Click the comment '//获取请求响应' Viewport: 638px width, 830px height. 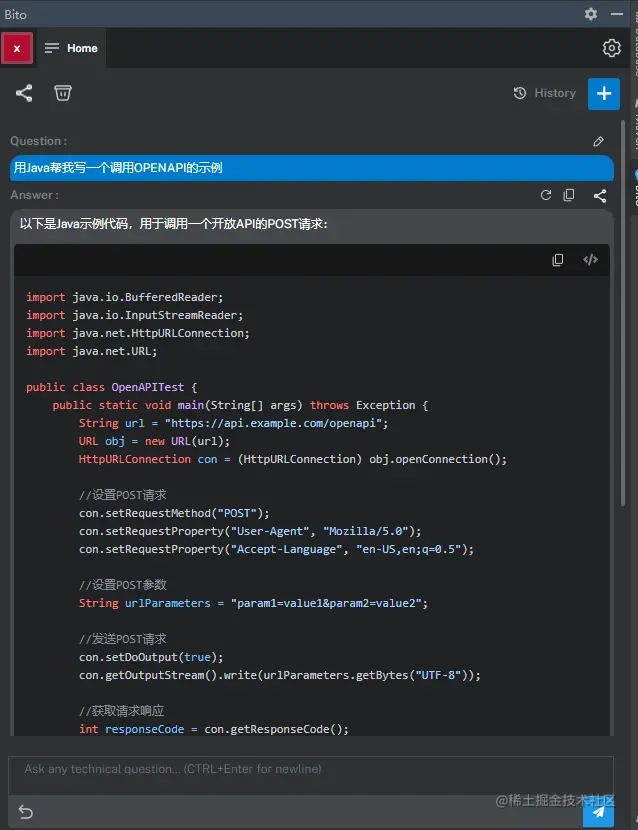(x=122, y=711)
